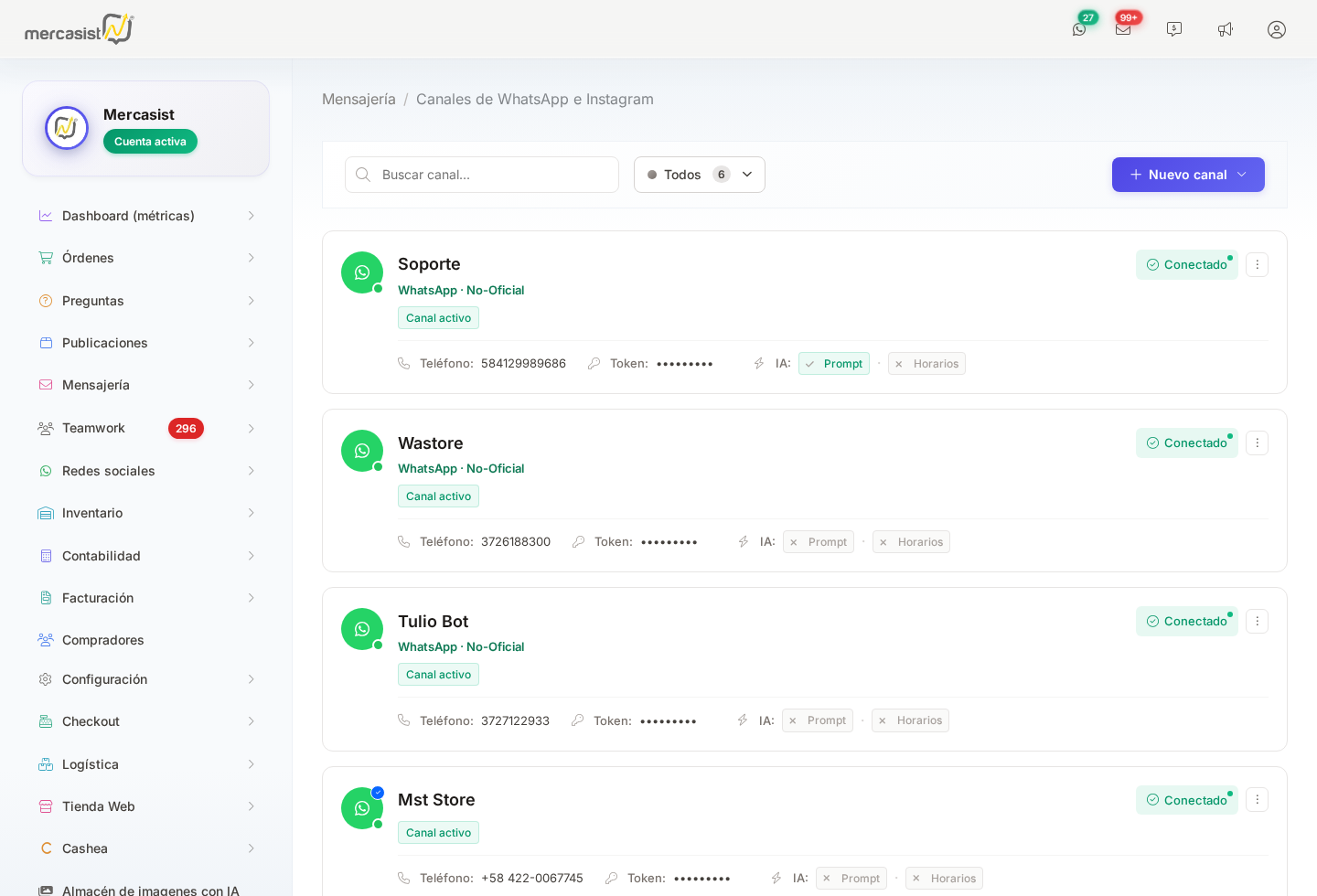
Task: Open the Inventario menu item
Action: (146, 513)
